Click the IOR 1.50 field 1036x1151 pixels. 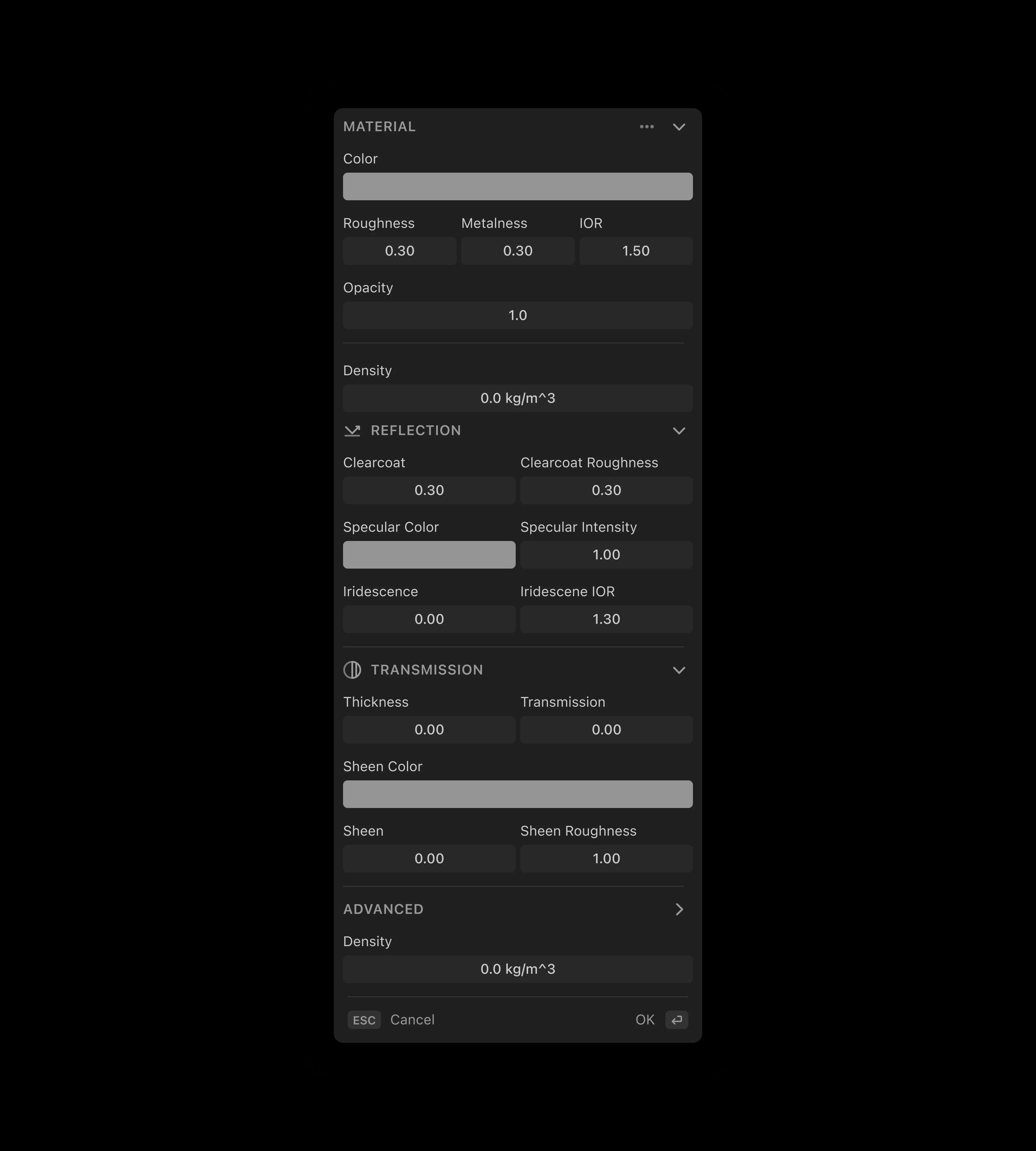[636, 251]
